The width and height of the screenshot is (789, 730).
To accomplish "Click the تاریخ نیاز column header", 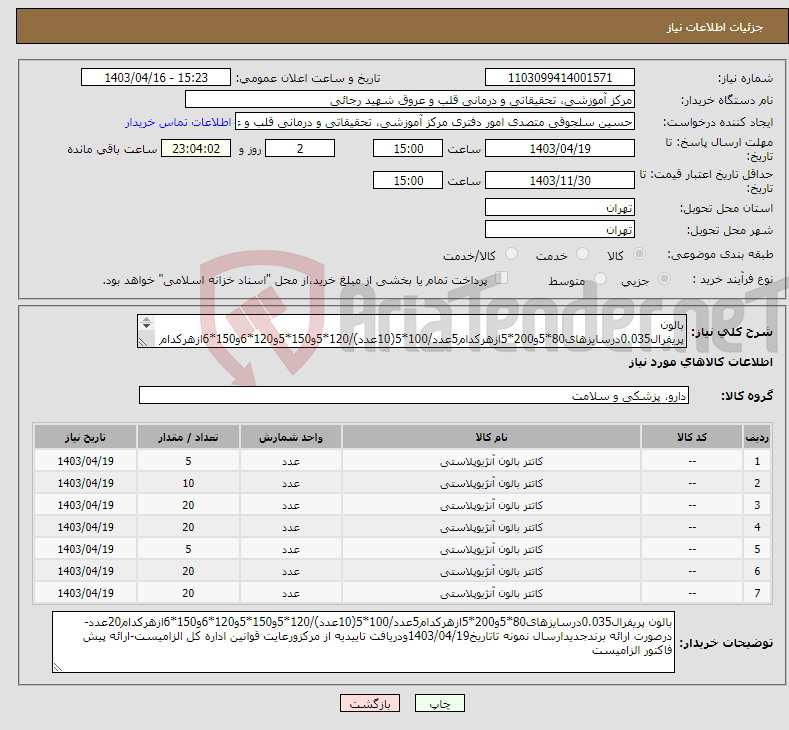I will pyautogui.click(x=86, y=437).
